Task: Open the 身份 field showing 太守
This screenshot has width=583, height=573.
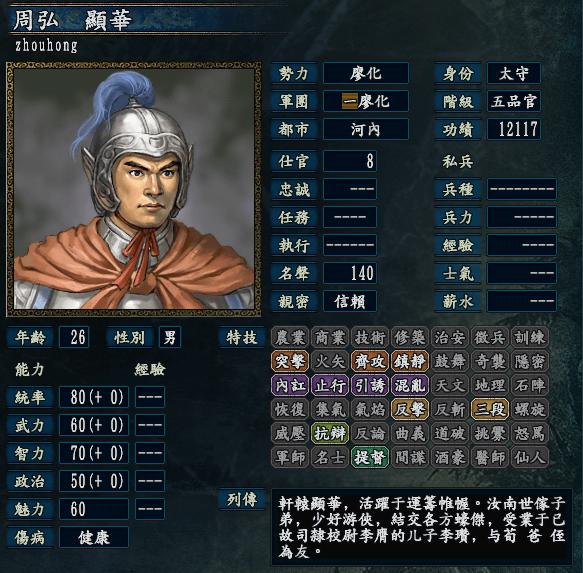Action: click(513, 73)
